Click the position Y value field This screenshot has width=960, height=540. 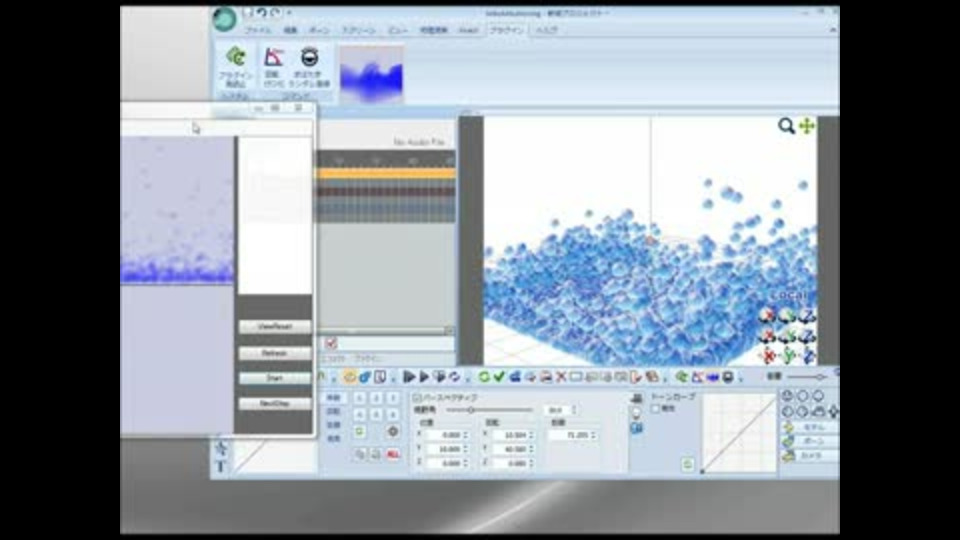click(444, 449)
